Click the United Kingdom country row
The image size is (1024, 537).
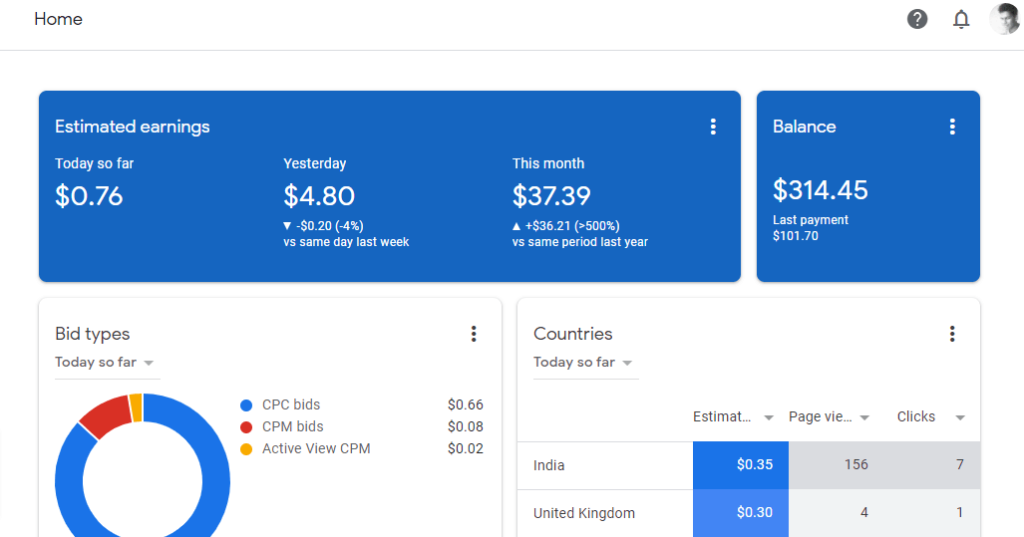(748, 513)
